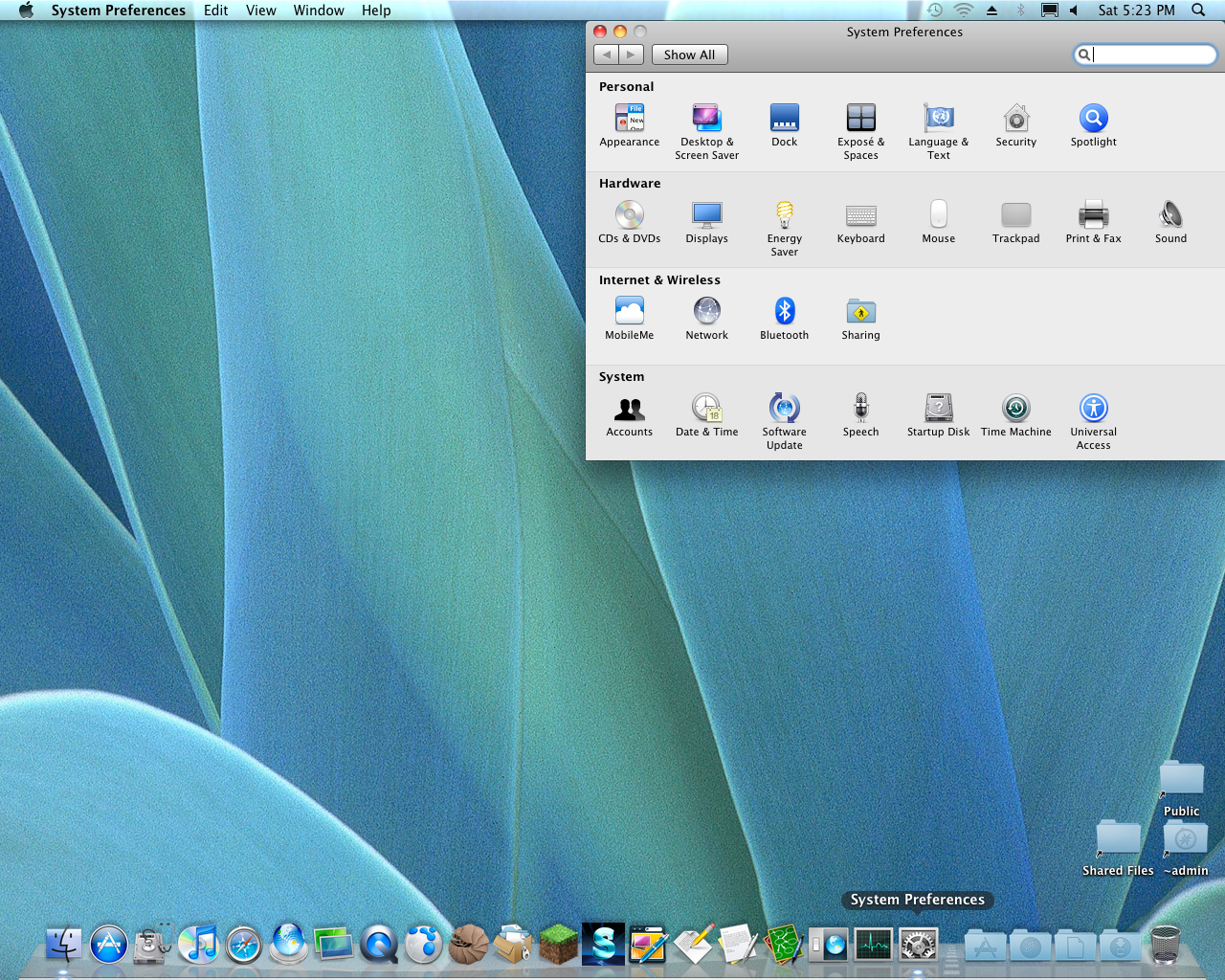The width and height of the screenshot is (1225, 980).
Task: Open the display status menu bar icon
Action: coord(1049,11)
